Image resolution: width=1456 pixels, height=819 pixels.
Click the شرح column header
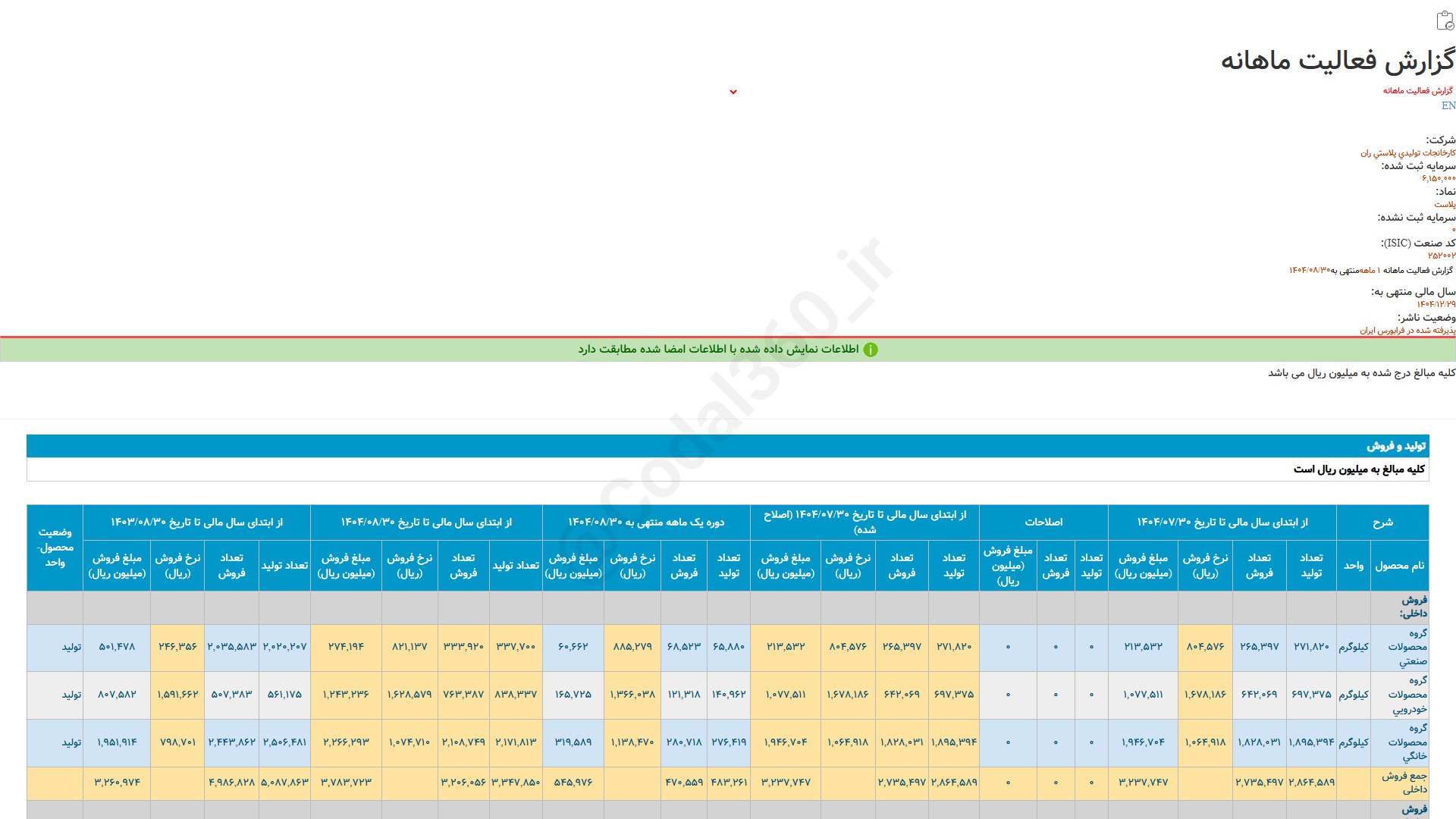(x=1382, y=522)
